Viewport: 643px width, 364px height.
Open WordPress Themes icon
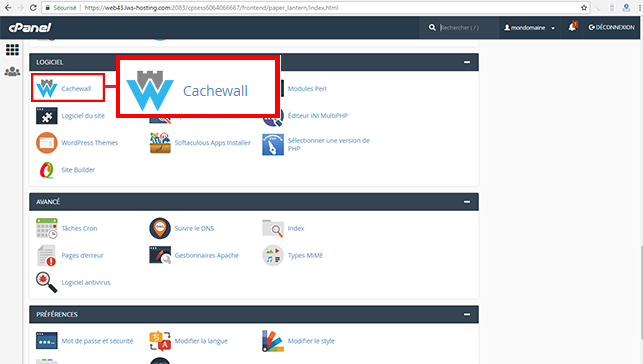coord(47,143)
